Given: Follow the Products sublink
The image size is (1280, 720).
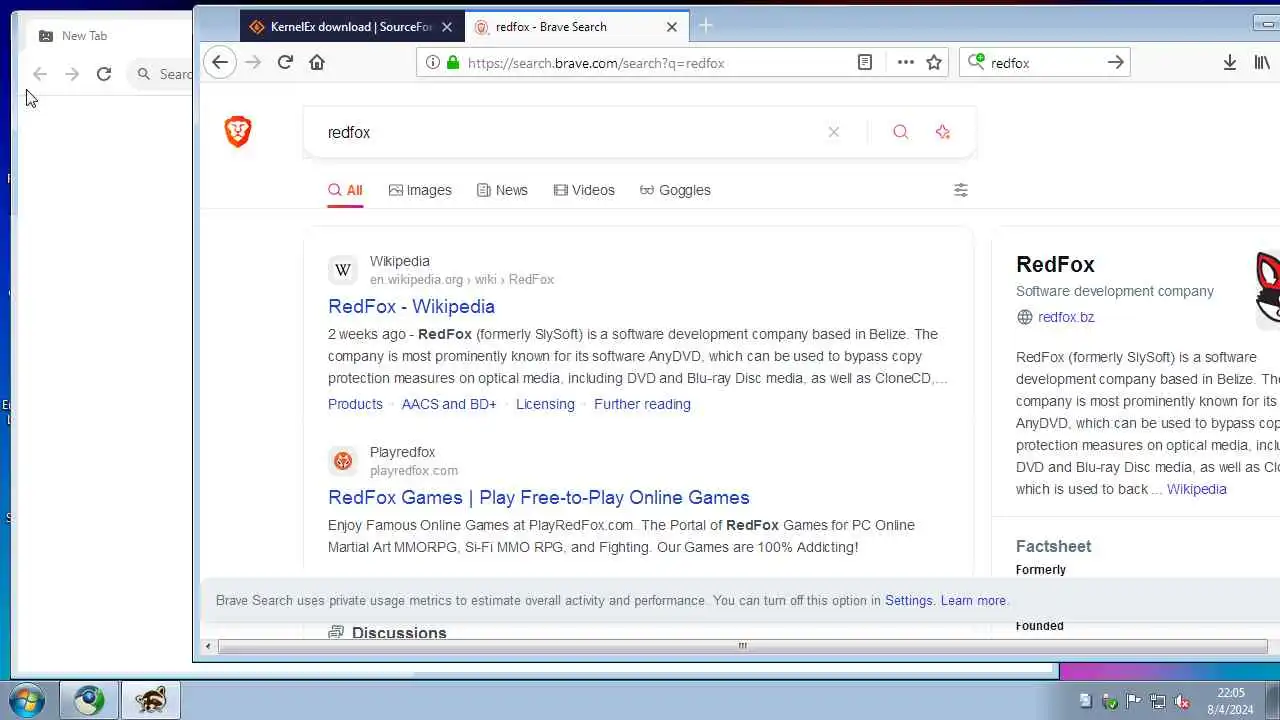Looking at the screenshot, I should [355, 404].
